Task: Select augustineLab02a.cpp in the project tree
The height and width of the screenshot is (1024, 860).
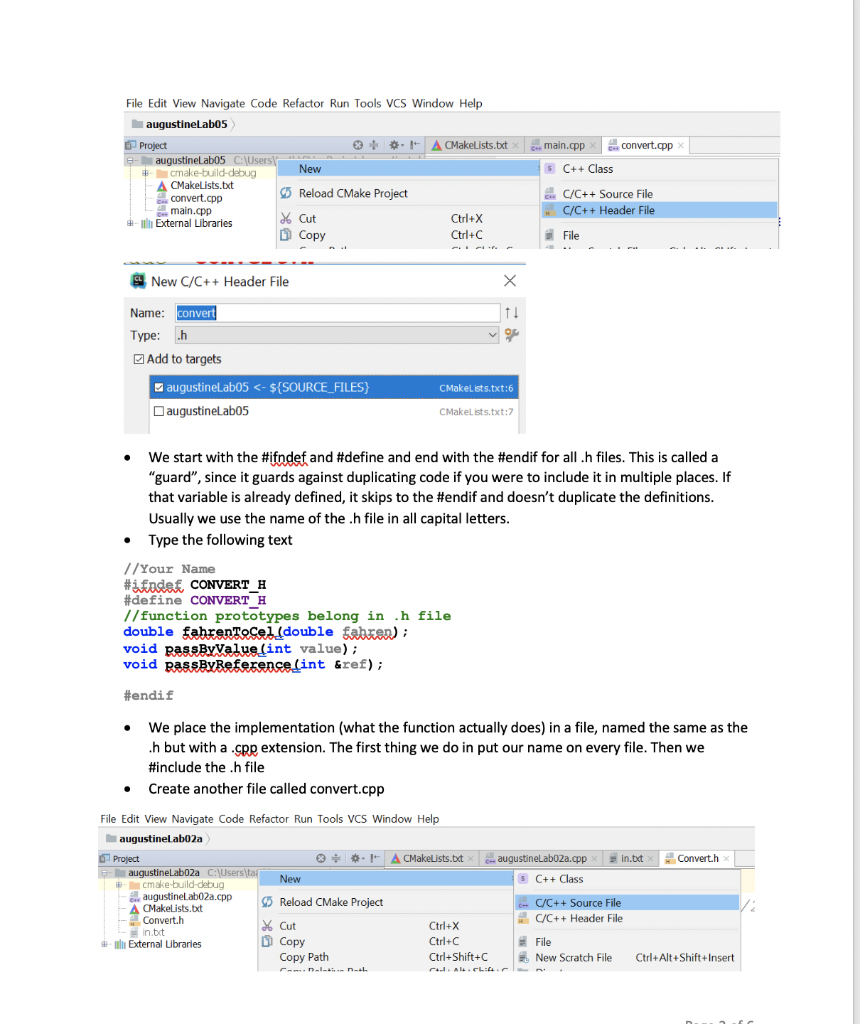Action: coord(187,897)
